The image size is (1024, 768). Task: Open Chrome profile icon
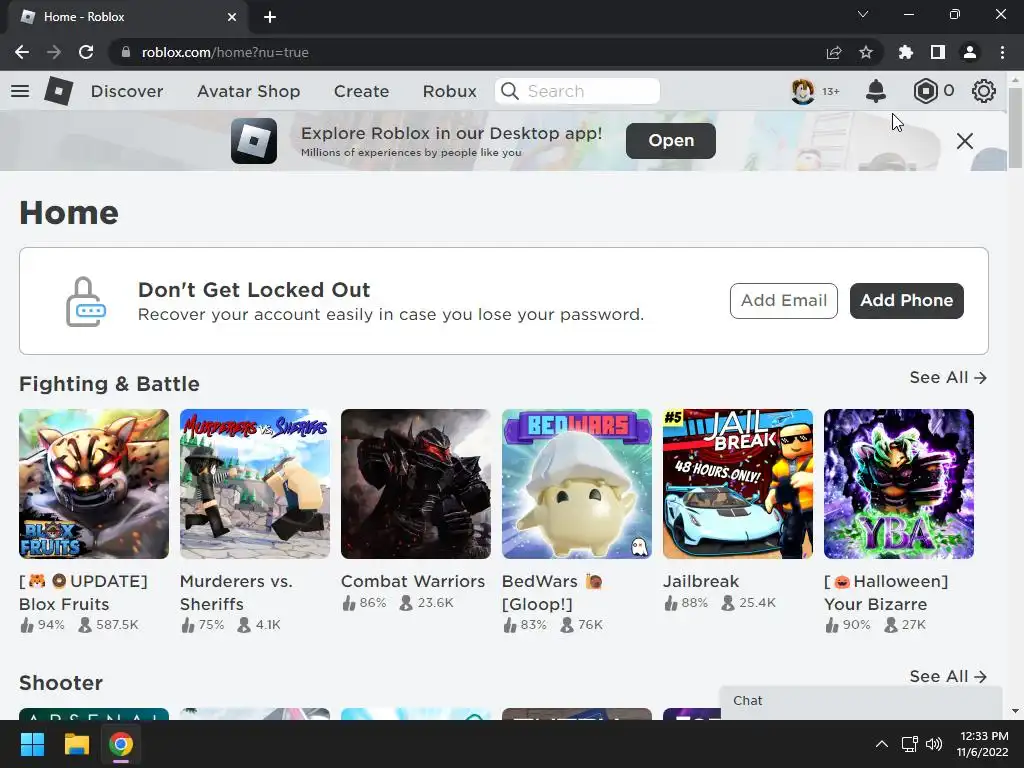pyautogui.click(x=970, y=52)
